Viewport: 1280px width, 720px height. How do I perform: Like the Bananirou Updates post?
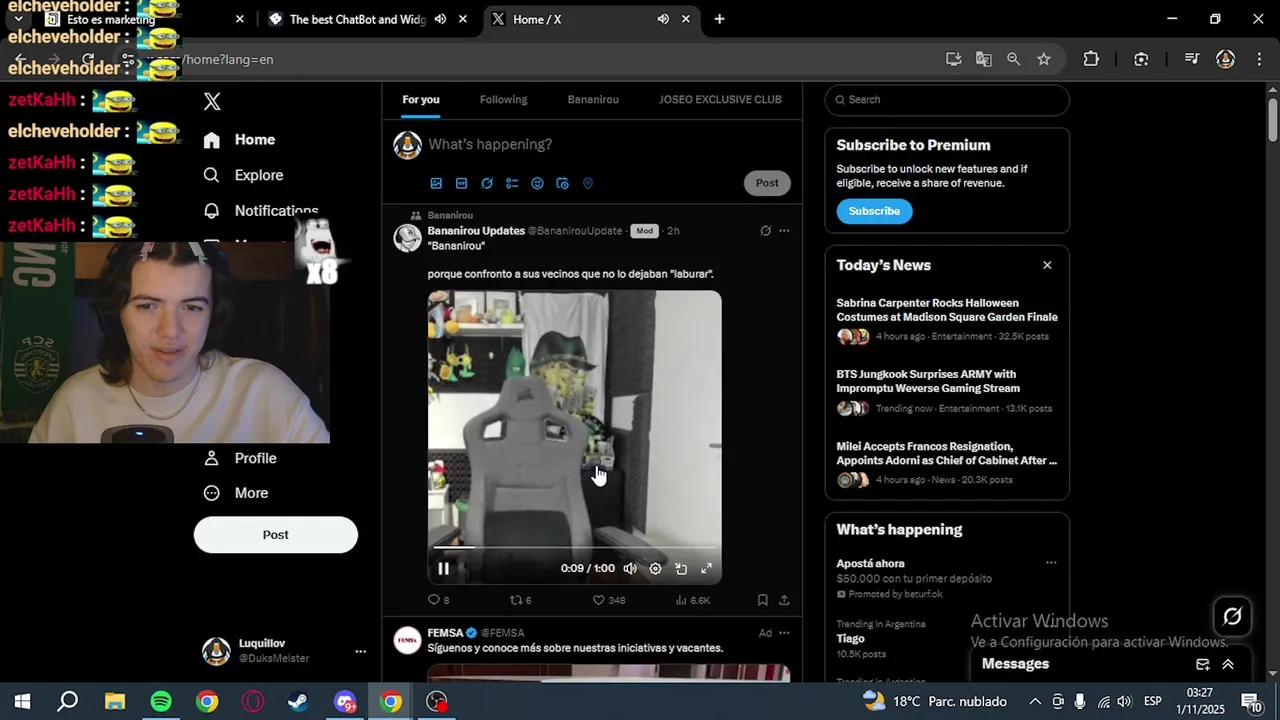tap(609, 600)
